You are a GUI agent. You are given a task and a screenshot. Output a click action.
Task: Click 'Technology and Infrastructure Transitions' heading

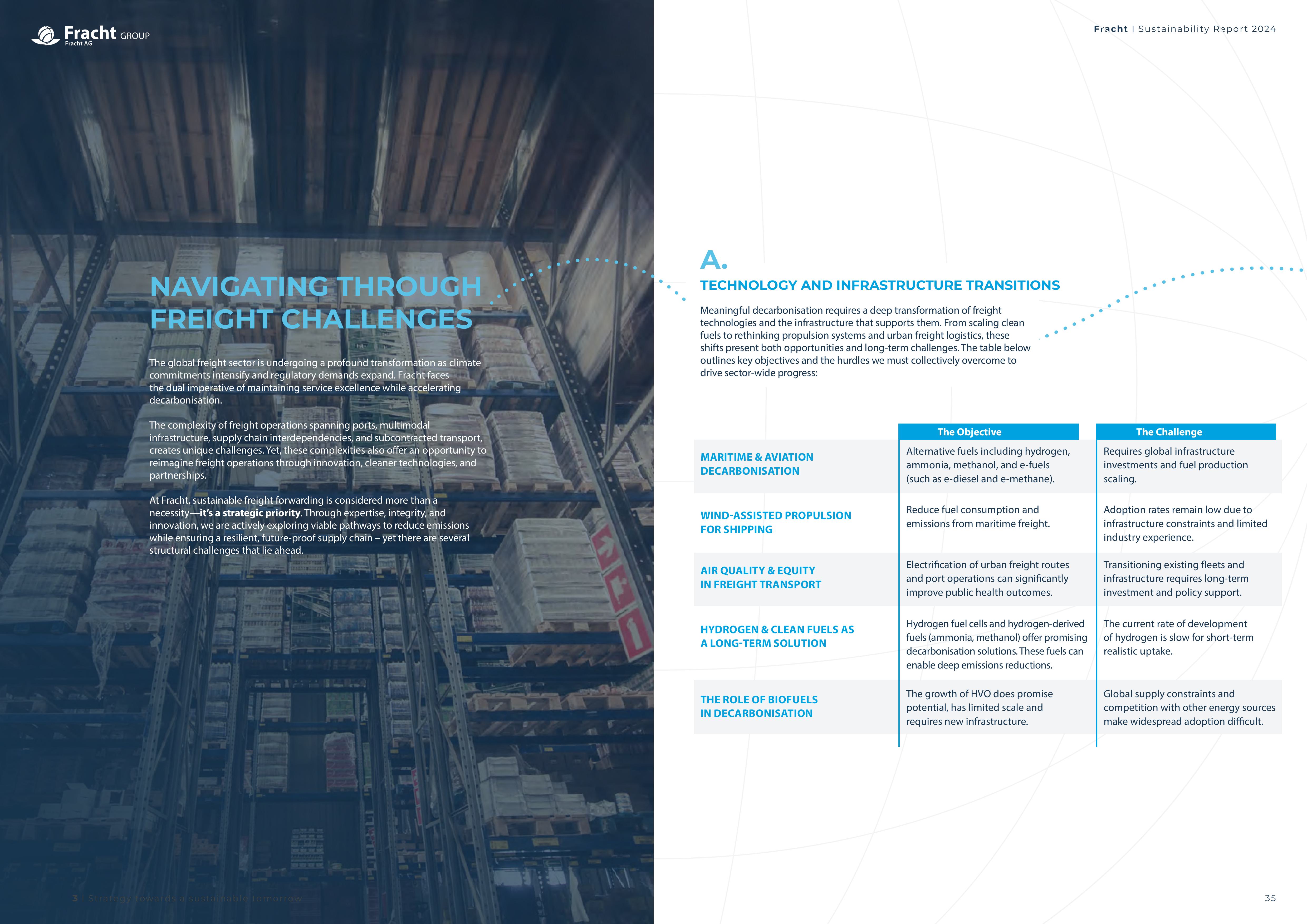tap(879, 285)
